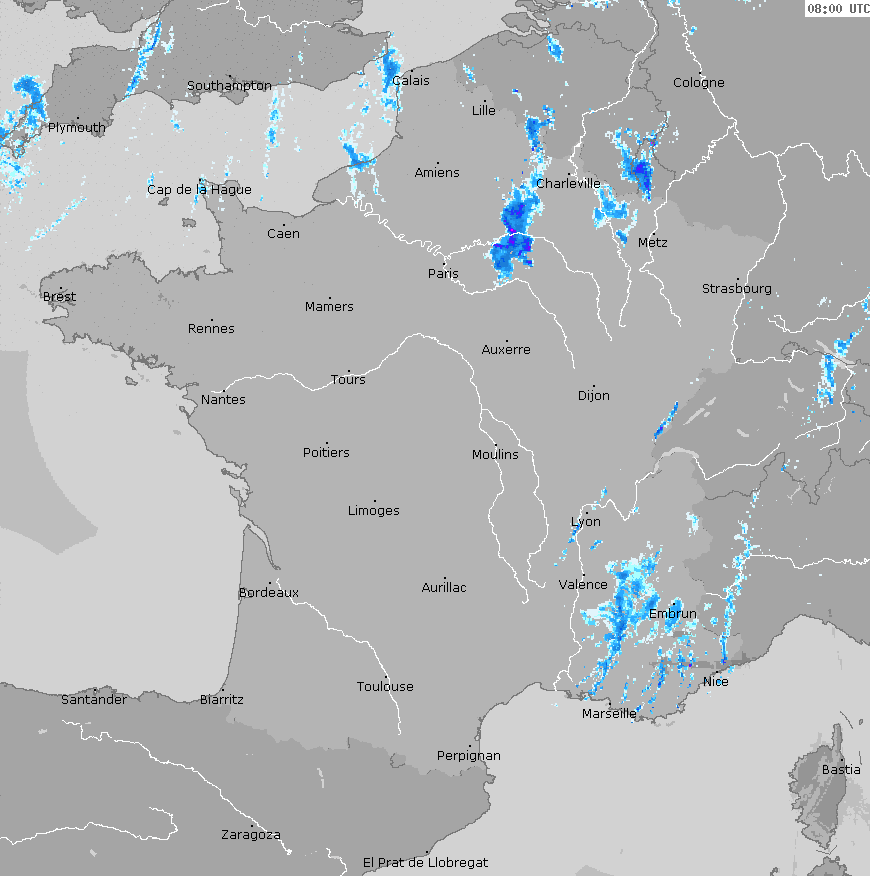Click the Aurillac city label
The image size is (870, 876).
[444, 588]
